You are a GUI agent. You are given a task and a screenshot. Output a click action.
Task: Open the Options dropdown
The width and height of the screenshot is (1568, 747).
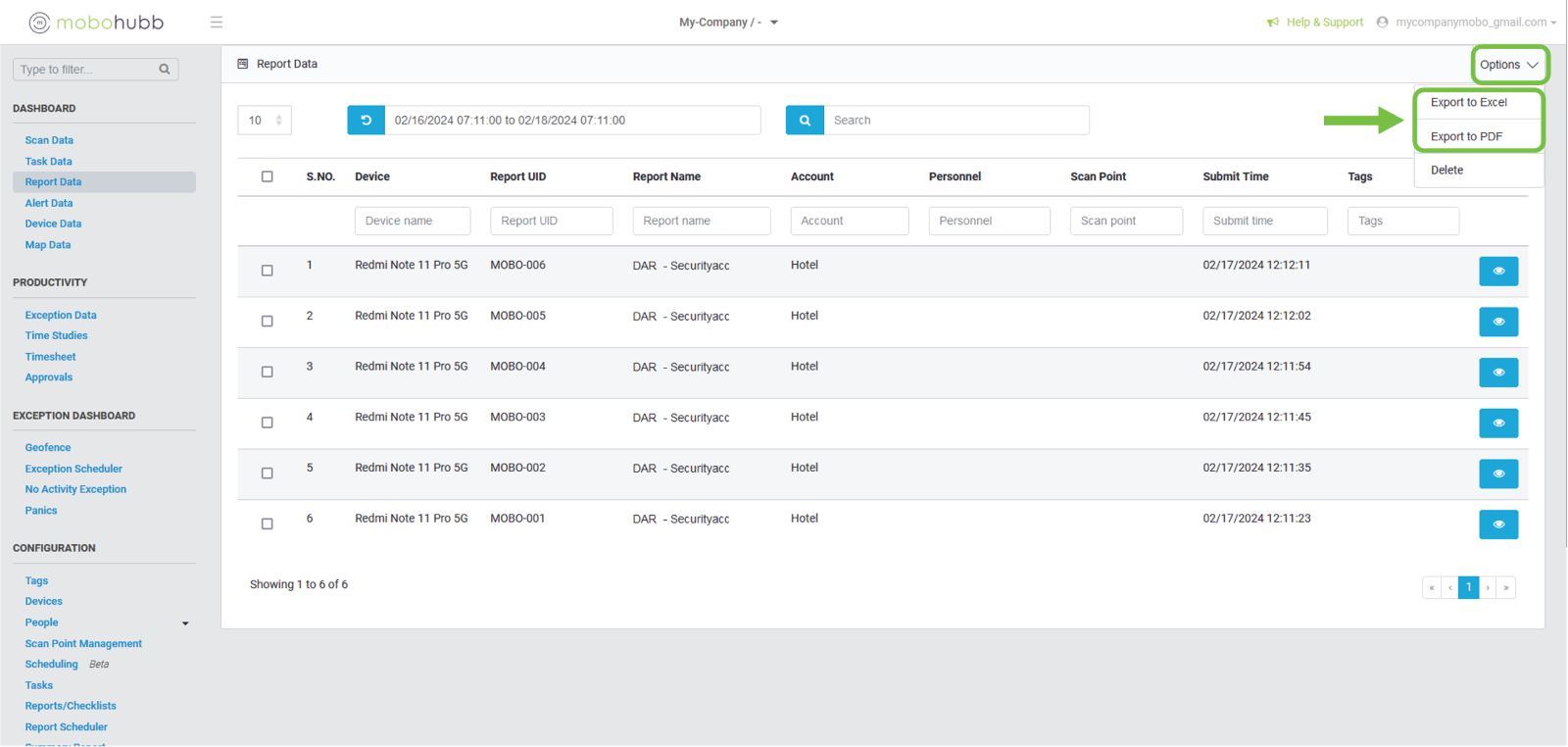[1508, 65]
